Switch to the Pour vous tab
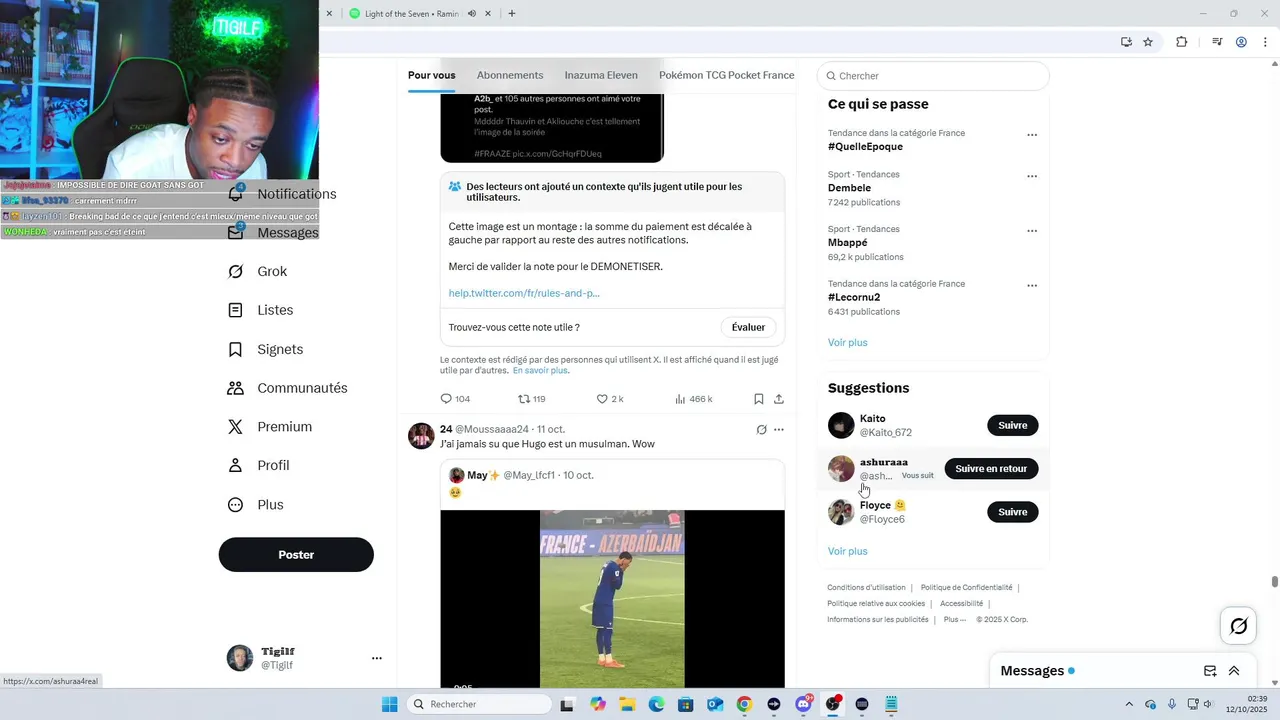 tap(431, 75)
